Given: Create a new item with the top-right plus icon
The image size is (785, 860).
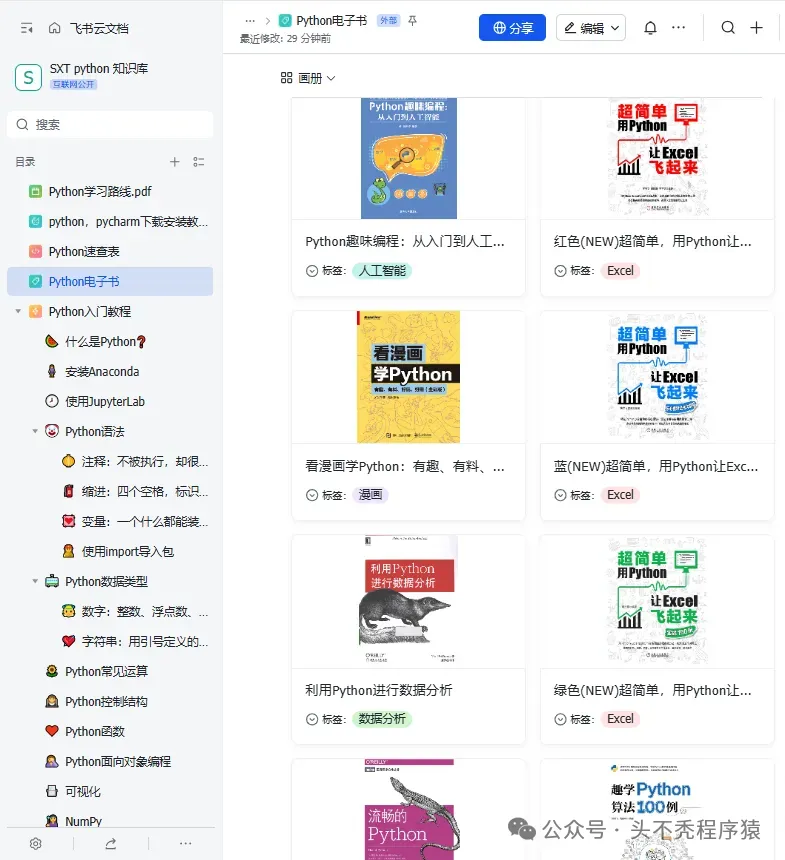Looking at the screenshot, I should [756, 27].
